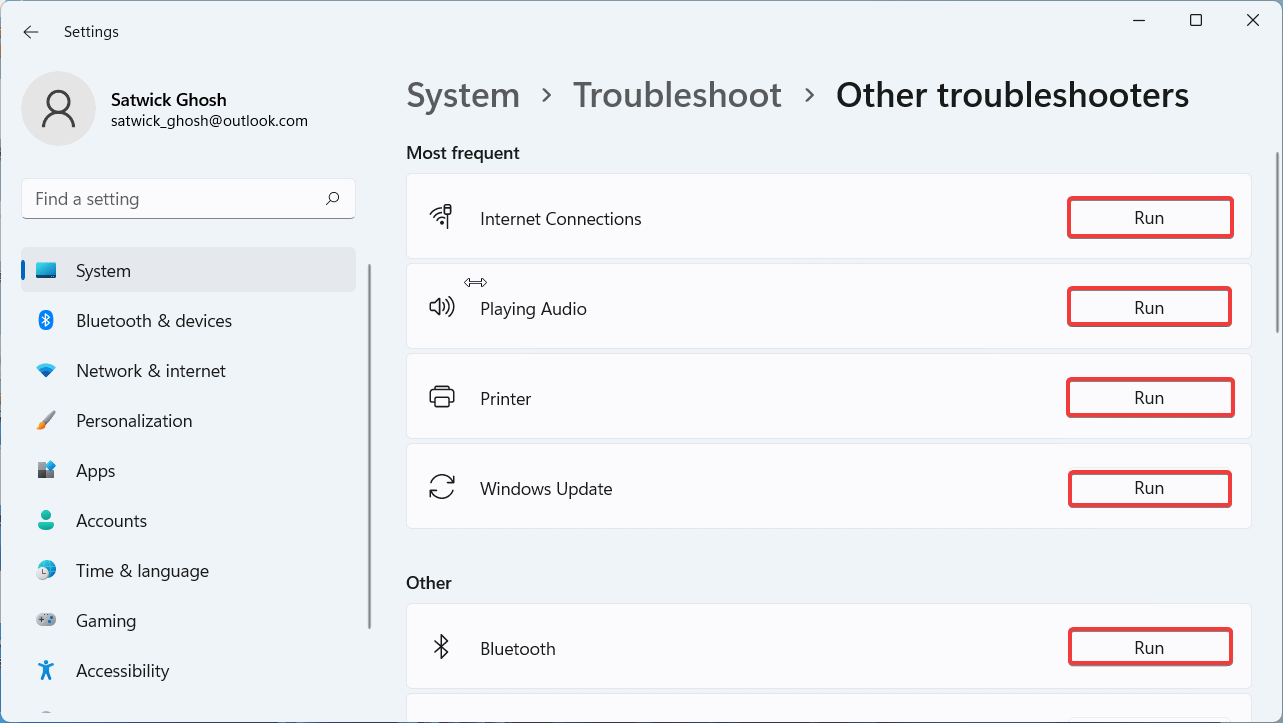Run the Internet Connections troubleshooter
The width and height of the screenshot is (1283, 723).
(x=1149, y=218)
